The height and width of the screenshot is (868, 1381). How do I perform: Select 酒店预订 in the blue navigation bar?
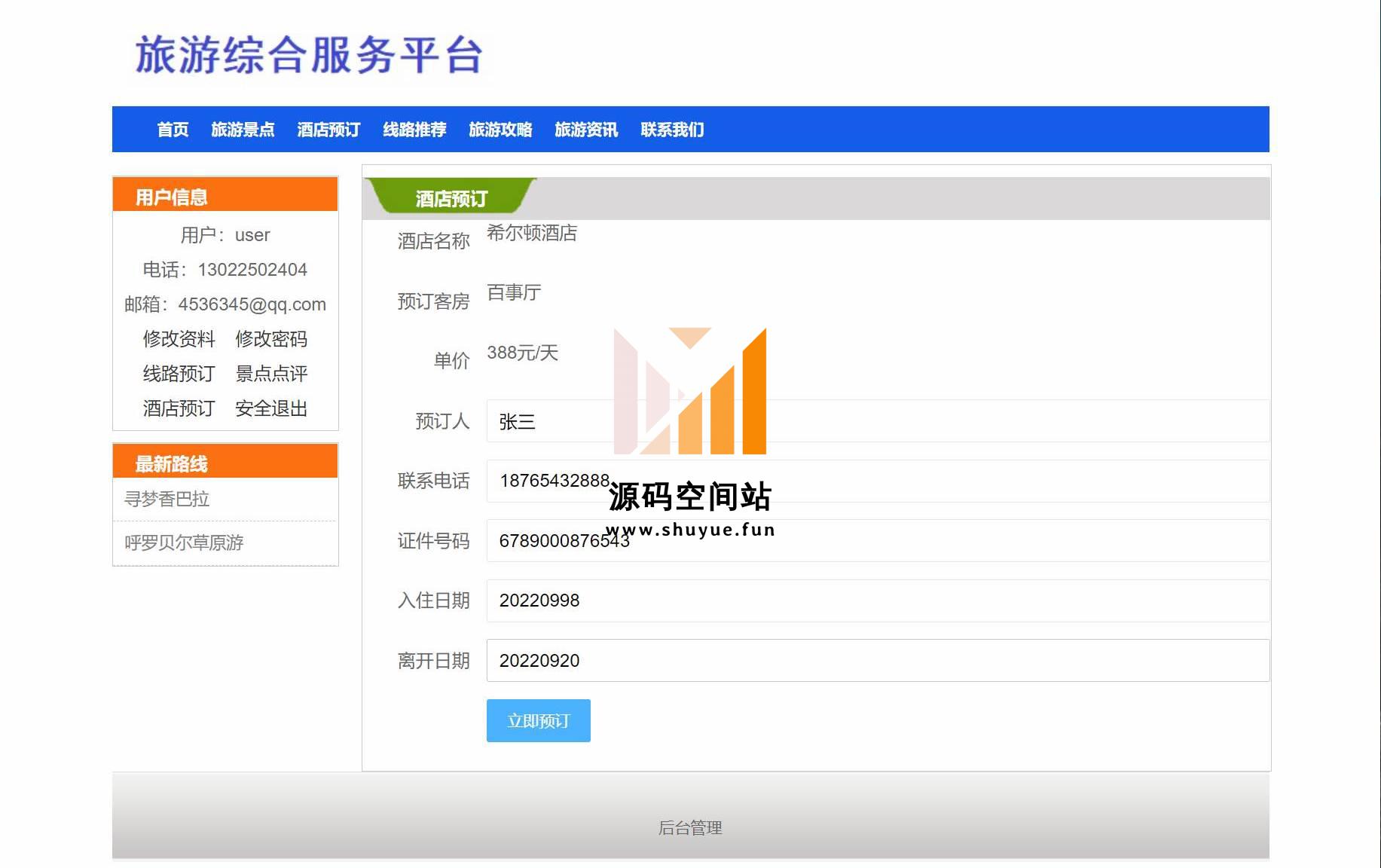328,130
